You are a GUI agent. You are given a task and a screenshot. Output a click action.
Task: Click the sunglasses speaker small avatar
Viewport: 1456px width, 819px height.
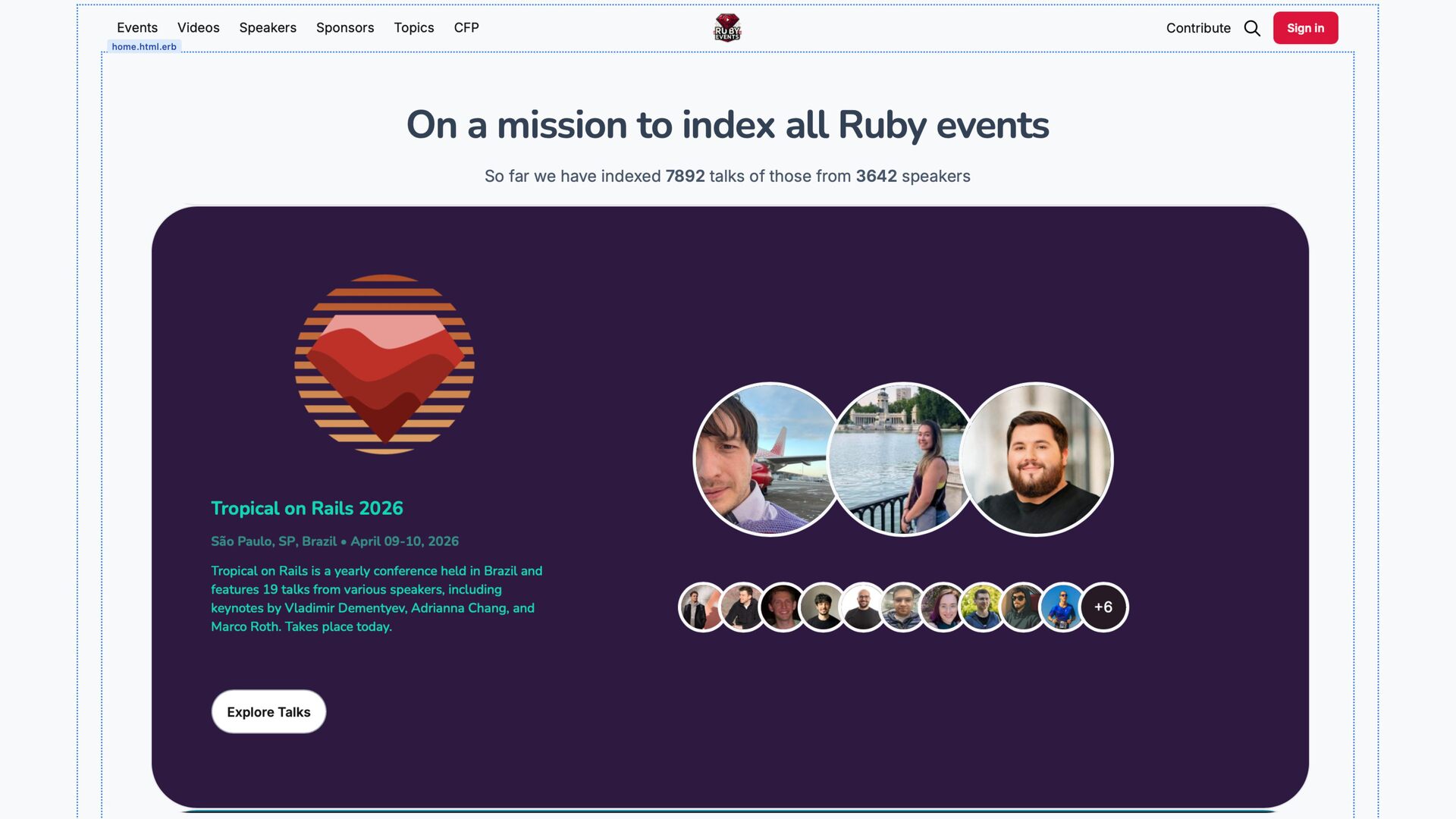(x=1021, y=607)
